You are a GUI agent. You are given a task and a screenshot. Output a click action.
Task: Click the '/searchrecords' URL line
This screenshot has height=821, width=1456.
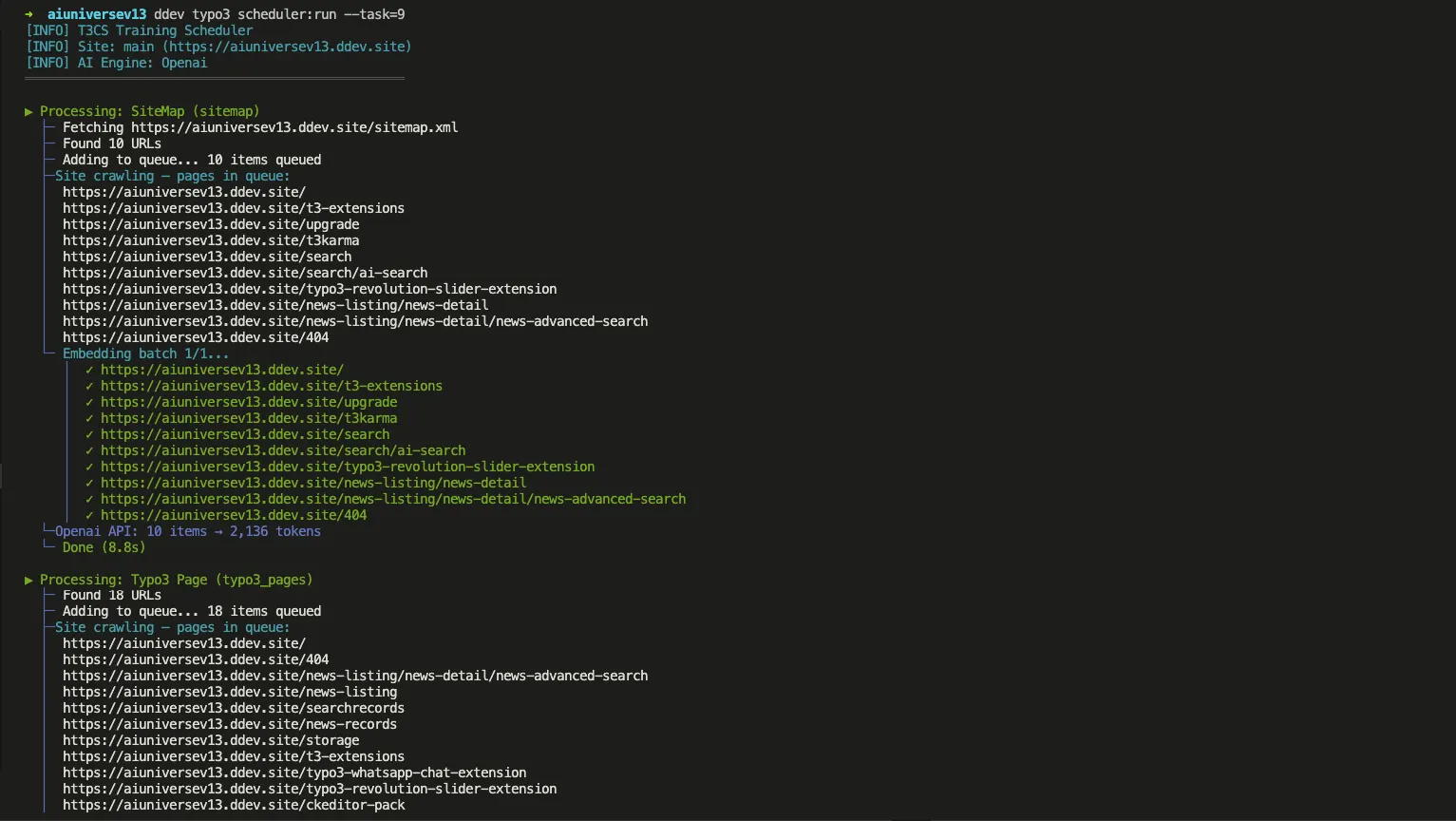[234, 709]
